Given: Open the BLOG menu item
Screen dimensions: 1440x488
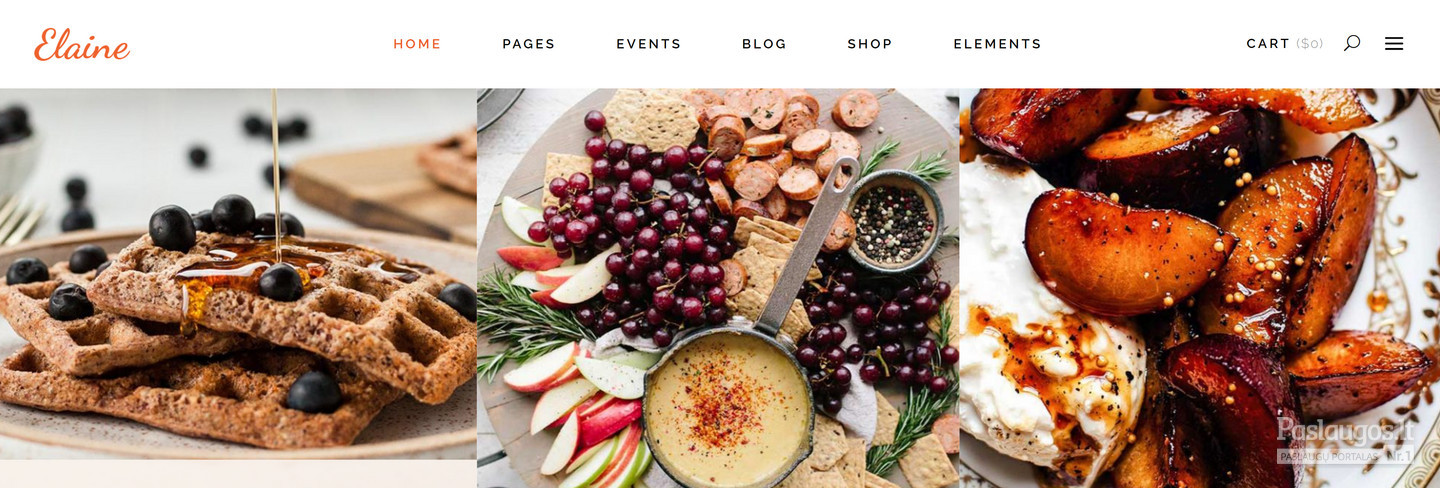Looking at the screenshot, I should 765,44.
